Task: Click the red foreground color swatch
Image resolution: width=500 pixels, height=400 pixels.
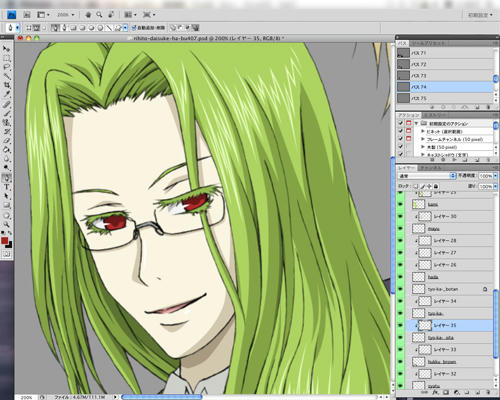Action: tap(5, 241)
